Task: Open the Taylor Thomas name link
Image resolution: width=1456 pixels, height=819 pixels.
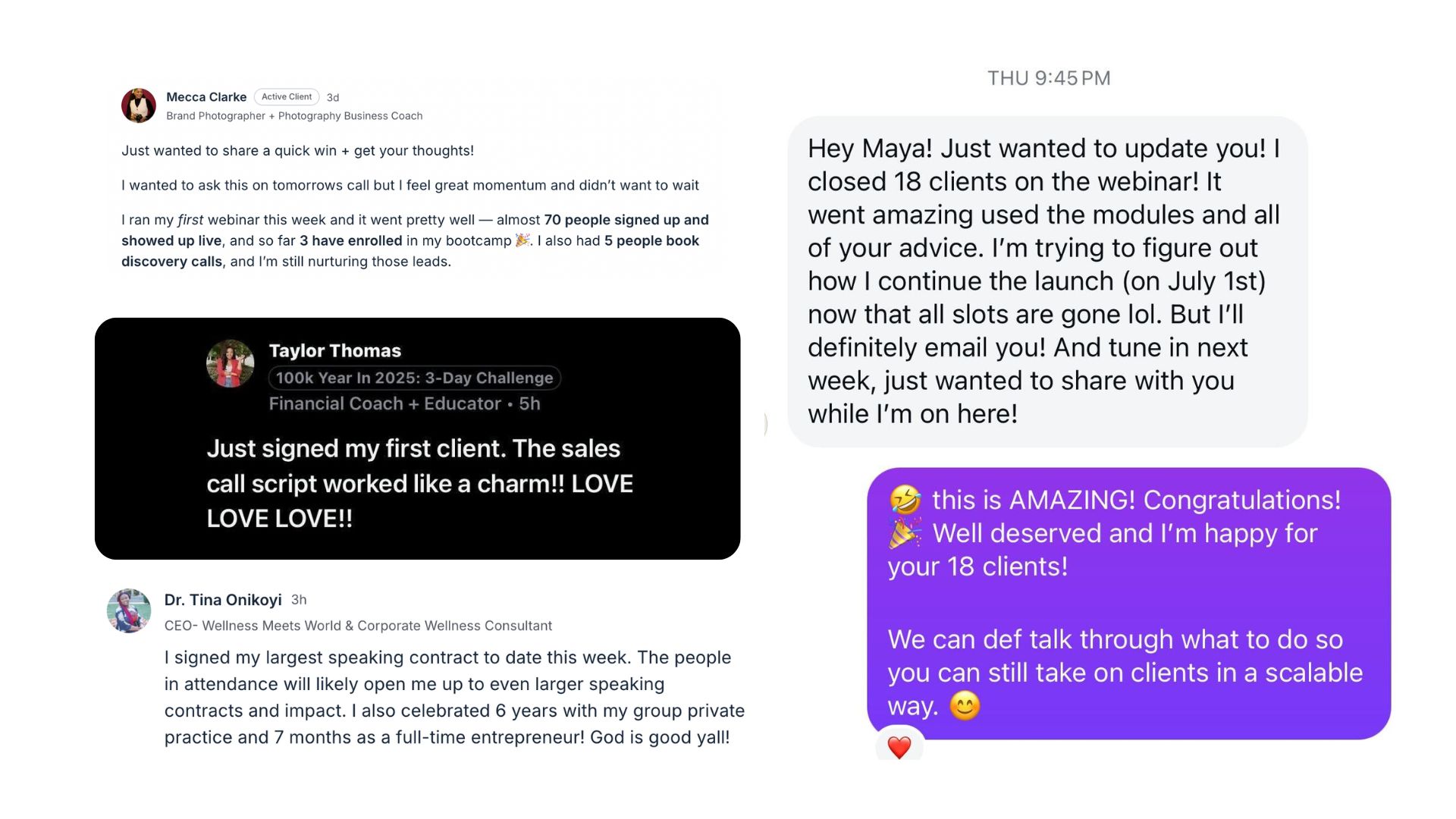Action: (334, 350)
